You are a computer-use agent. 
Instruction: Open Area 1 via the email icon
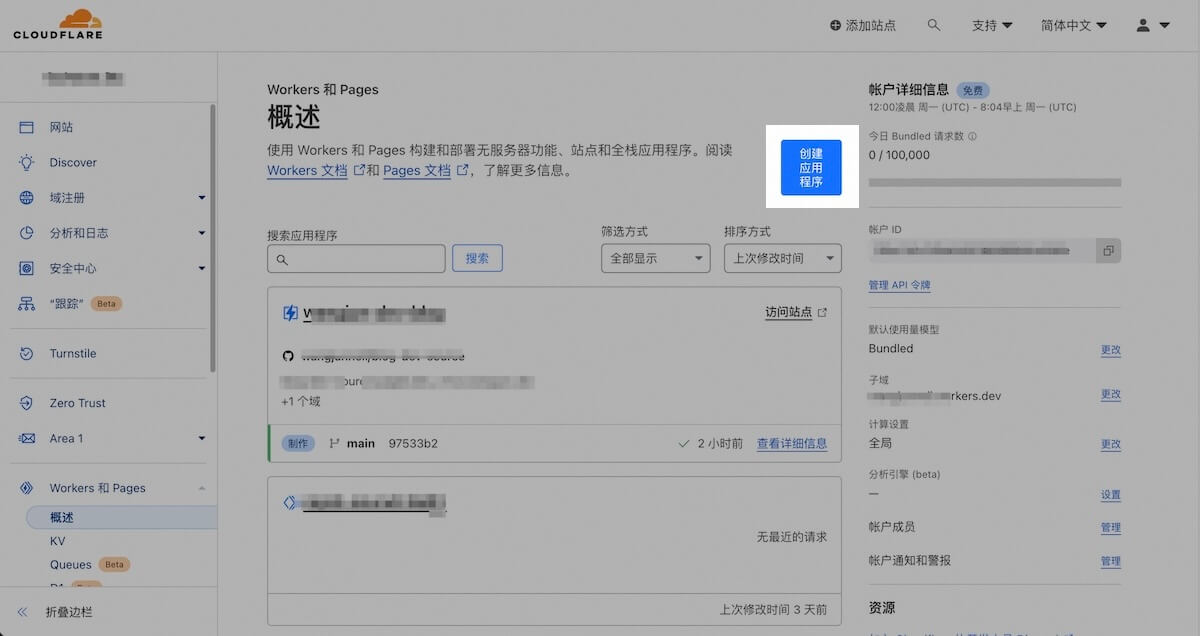(x=25, y=438)
